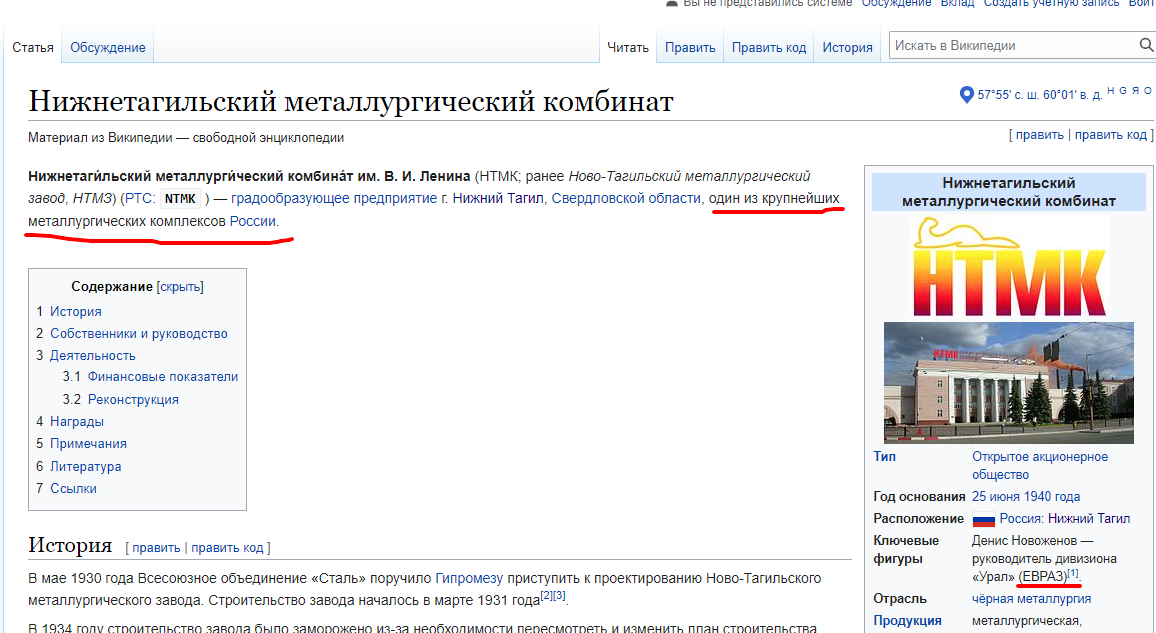Click the map pin coordinates icon
The width and height of the screenshot is (1156, 633).
tap(967, 94)
